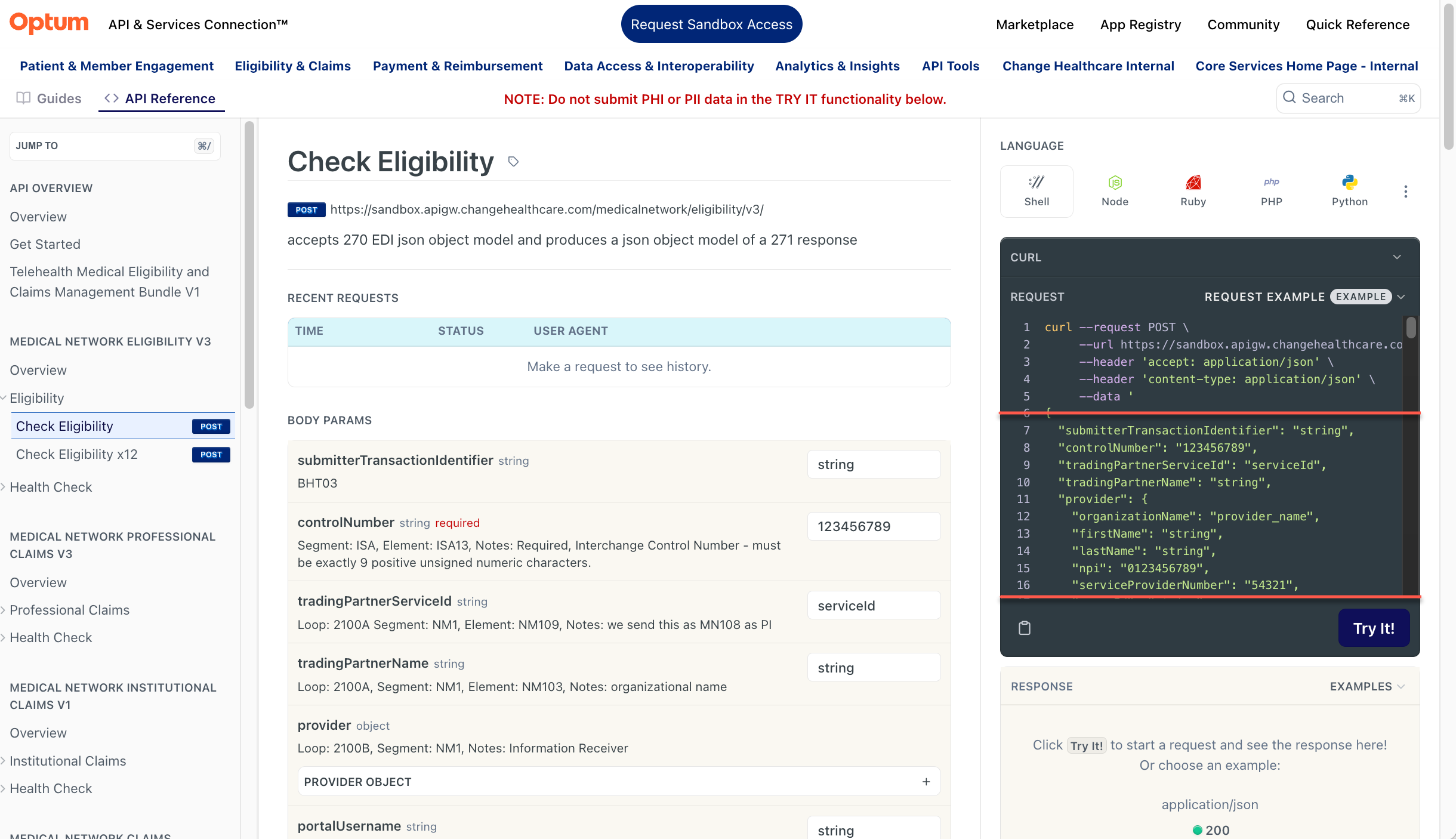Image resolution: width=1456 pixels, height=839 pixels.
Task: Open Patient & Member Engagement menu
Action: (x=116, y=66)
